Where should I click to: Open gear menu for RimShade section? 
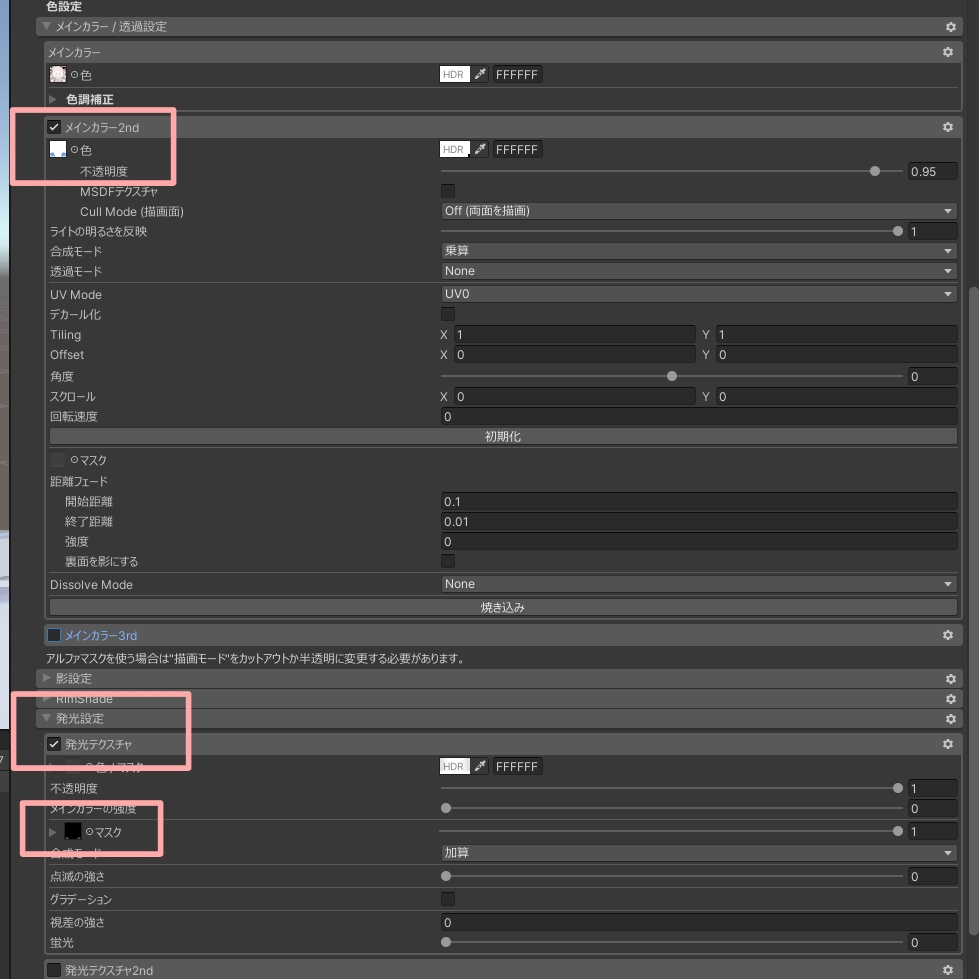point(950,699)
